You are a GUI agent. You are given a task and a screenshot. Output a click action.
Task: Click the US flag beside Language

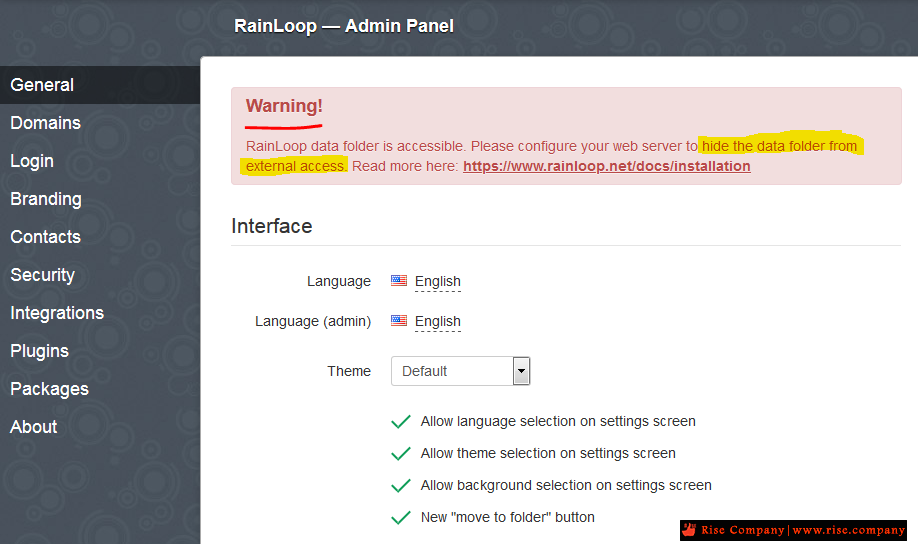[399, 280]
